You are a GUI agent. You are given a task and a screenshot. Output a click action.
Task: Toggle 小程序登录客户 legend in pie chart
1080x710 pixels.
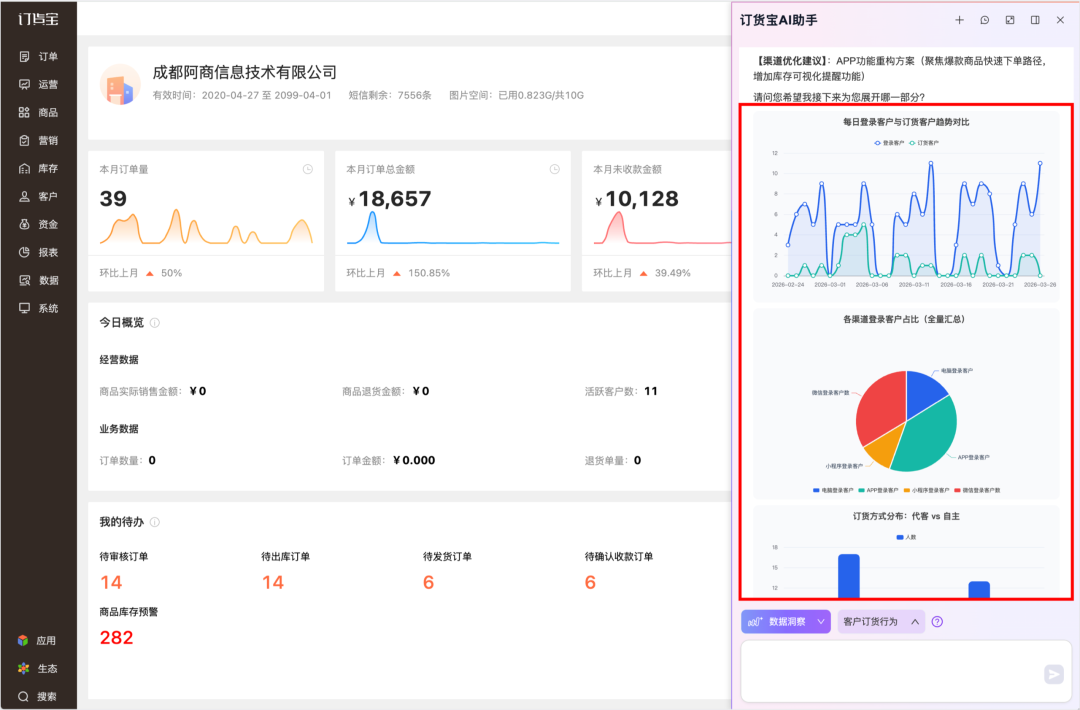pyautogui.click(x=926, y=490)
